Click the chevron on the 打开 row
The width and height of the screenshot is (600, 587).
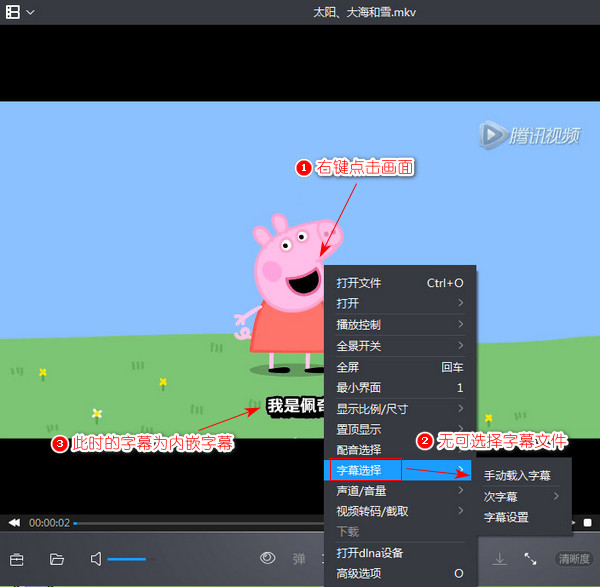click(461, 303)
